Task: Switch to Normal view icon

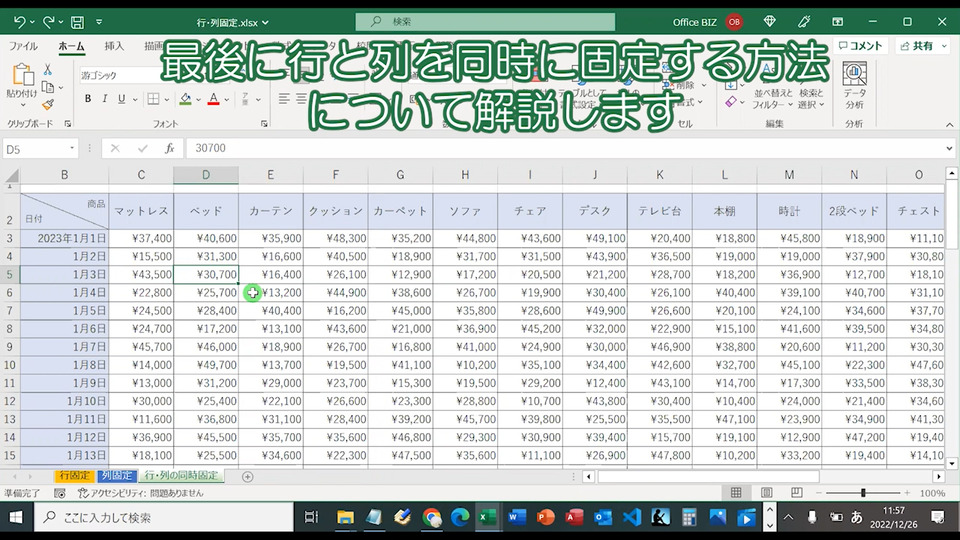Action: coord(736,492)
